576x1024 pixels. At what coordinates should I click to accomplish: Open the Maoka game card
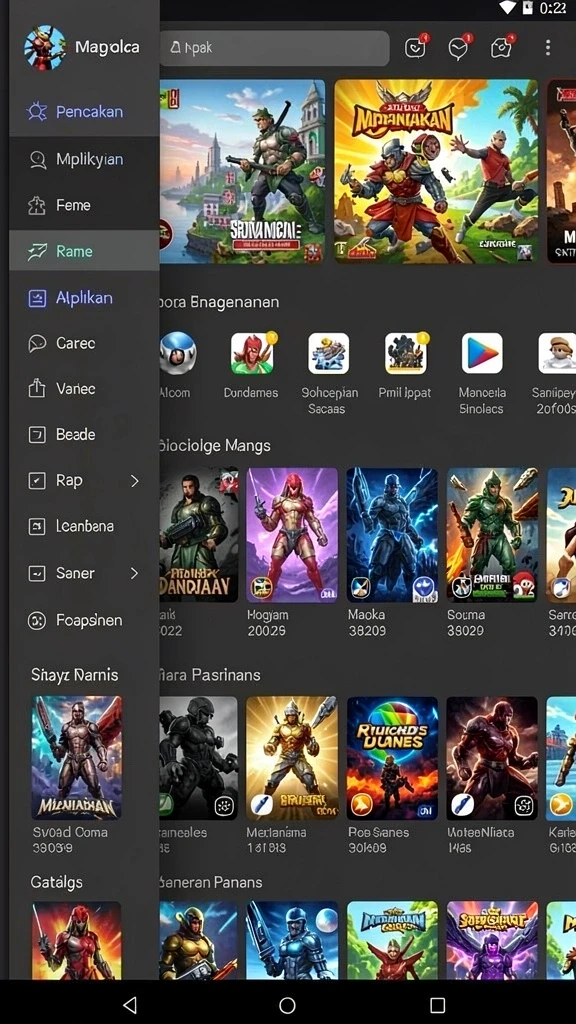pyautogui.click(x=392, y=535)
